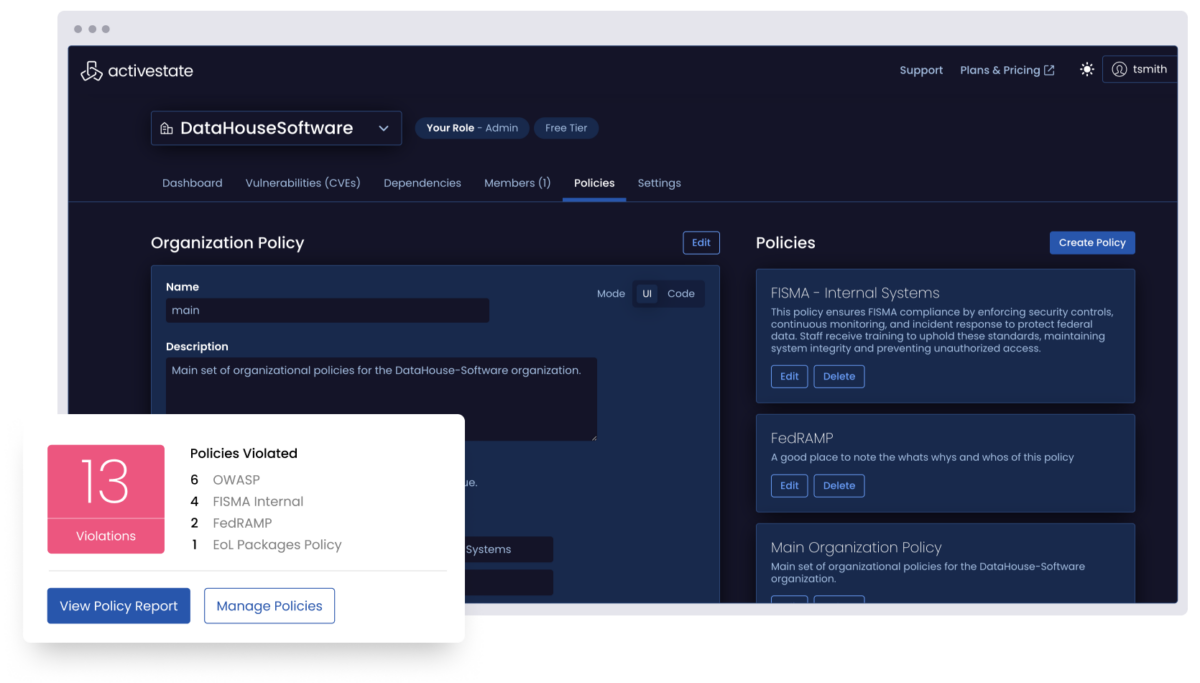This screenshot has height=683, width=1200.
Task: Edit the Organization Policy
Action: [x=701, y=243]
